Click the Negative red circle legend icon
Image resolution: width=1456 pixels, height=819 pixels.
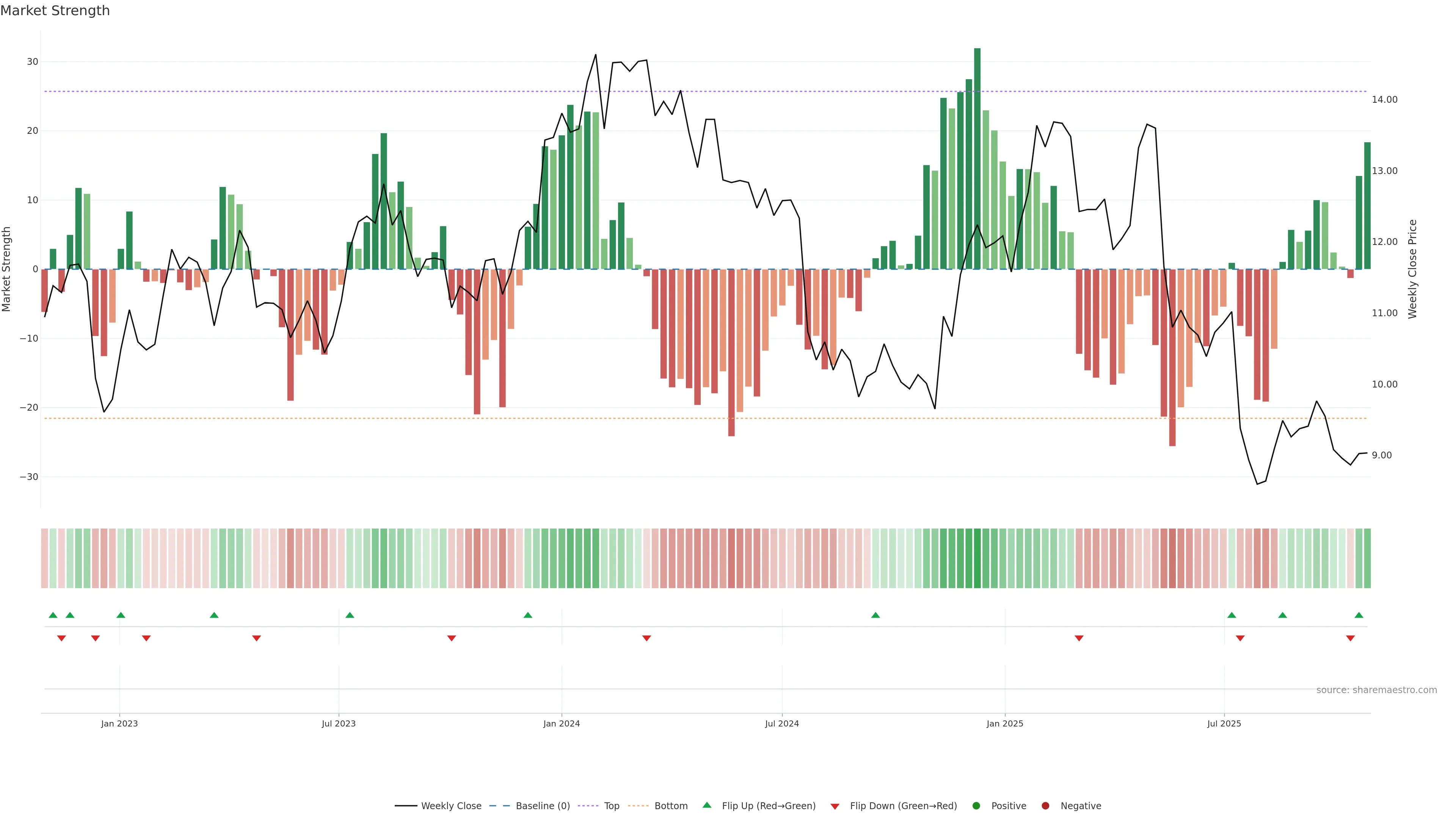coord(1045,805)
